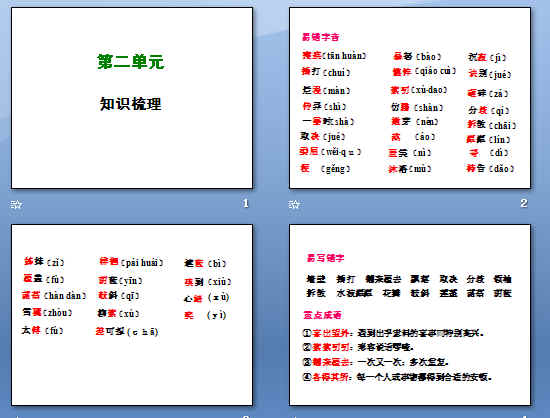Click the animation star icon under slide 2

294,204
